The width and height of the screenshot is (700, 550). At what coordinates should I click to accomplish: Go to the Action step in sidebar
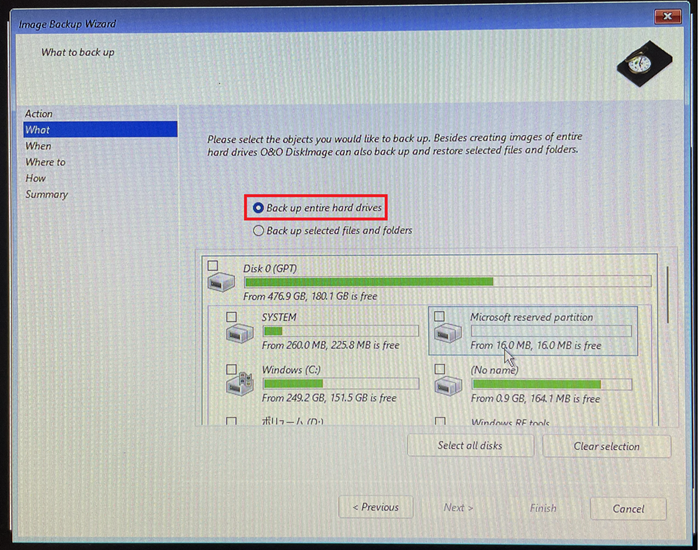tap(39, 114)
